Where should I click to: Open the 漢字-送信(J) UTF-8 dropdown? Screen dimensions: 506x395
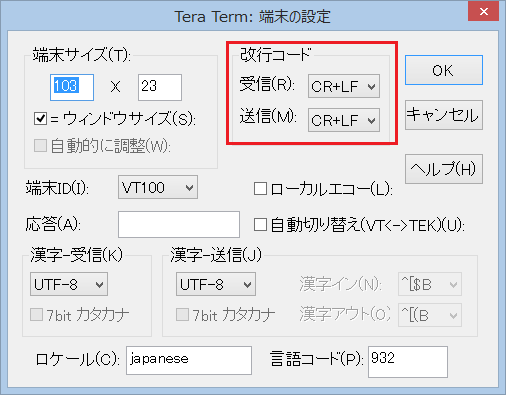[216, 284]
